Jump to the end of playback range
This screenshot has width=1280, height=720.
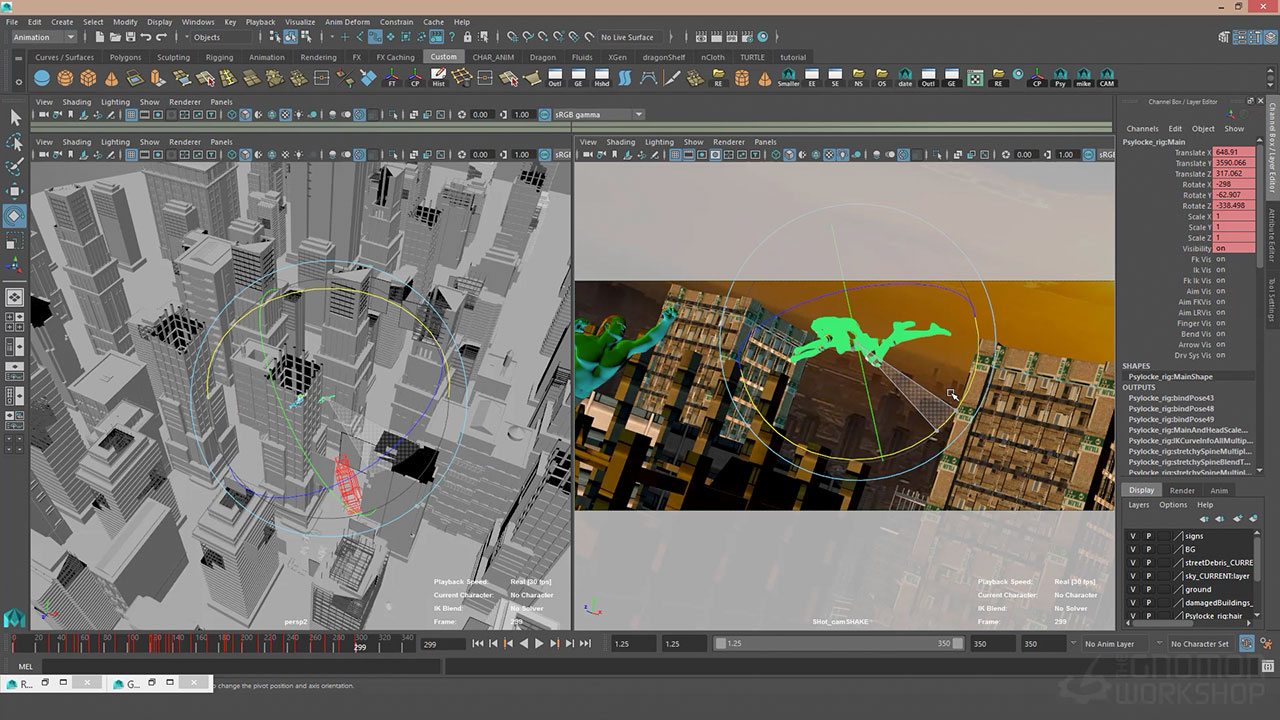click(585, 644)
